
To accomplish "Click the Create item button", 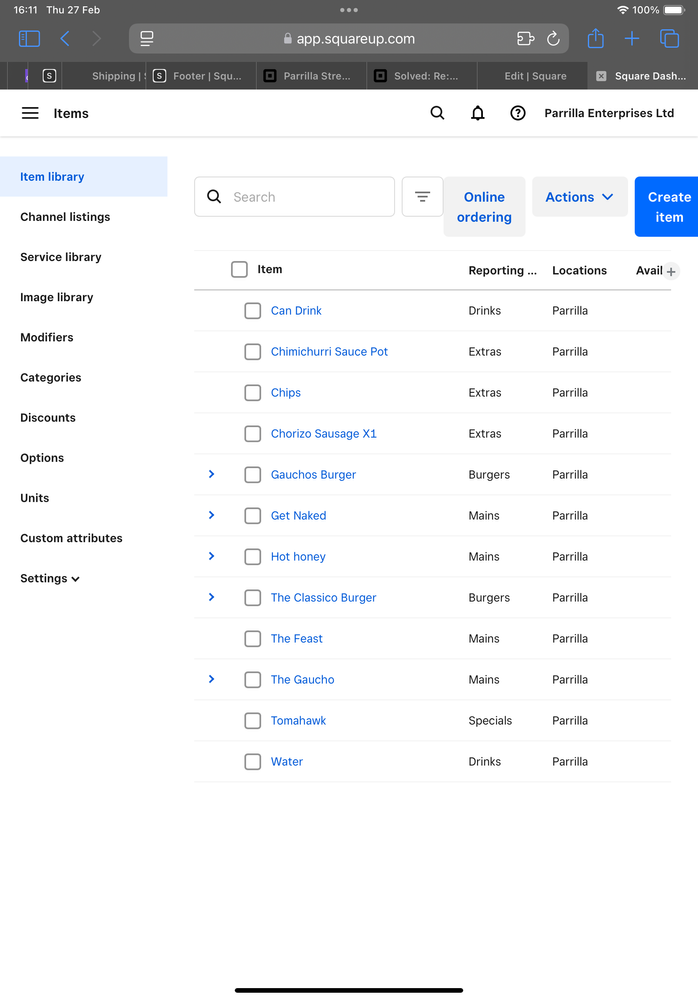I will click(668, 207).
